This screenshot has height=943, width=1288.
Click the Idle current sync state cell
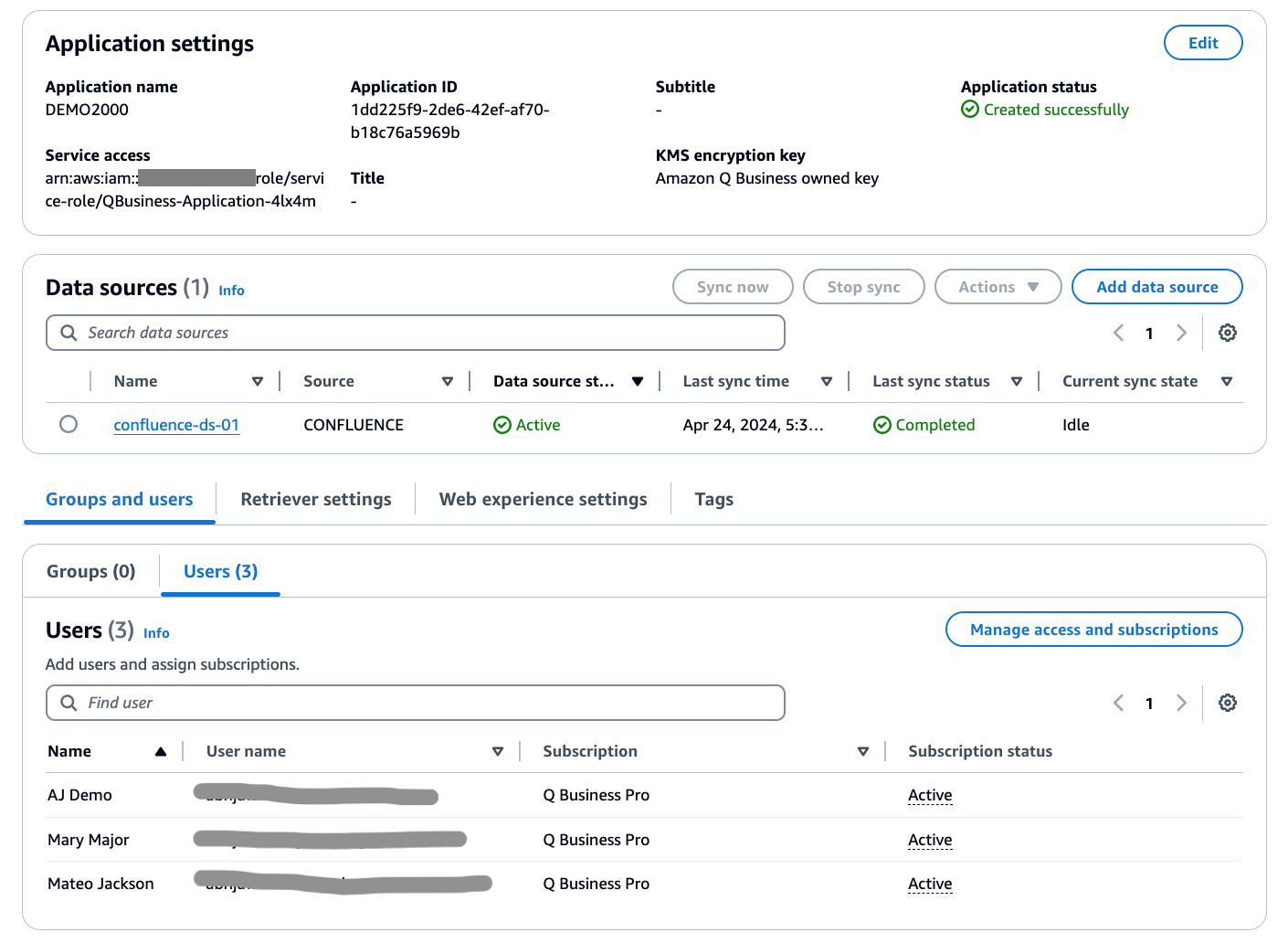coord(1076,425)
